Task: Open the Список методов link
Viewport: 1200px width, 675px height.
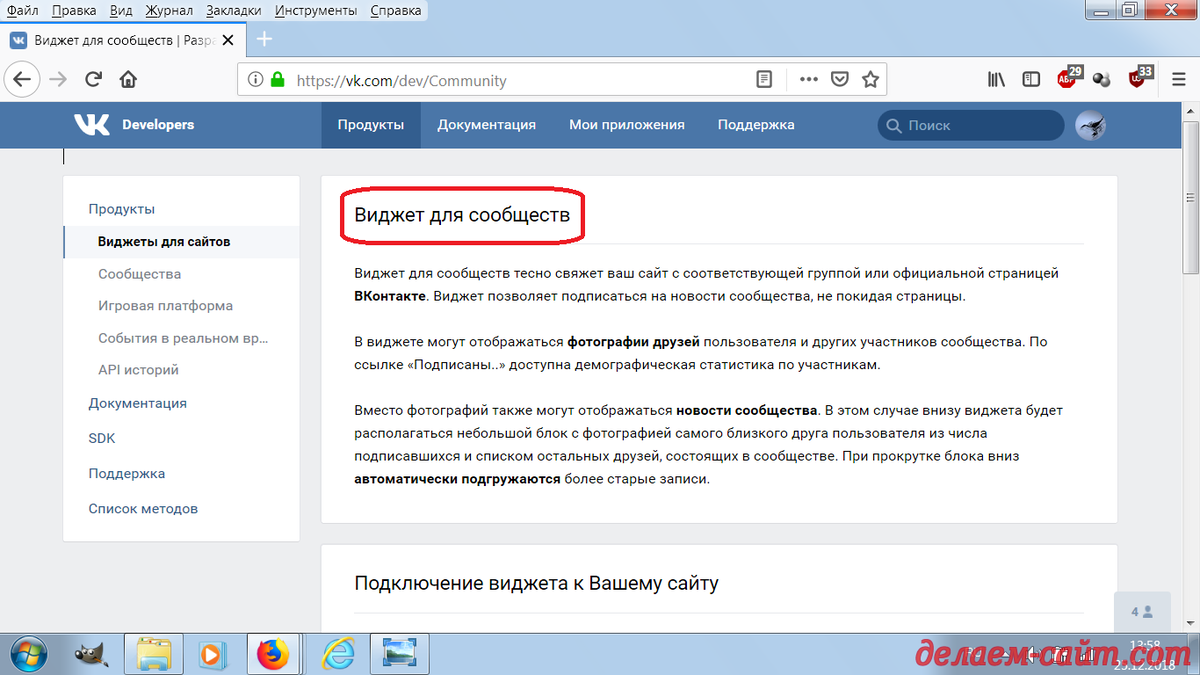Action: 141,508
